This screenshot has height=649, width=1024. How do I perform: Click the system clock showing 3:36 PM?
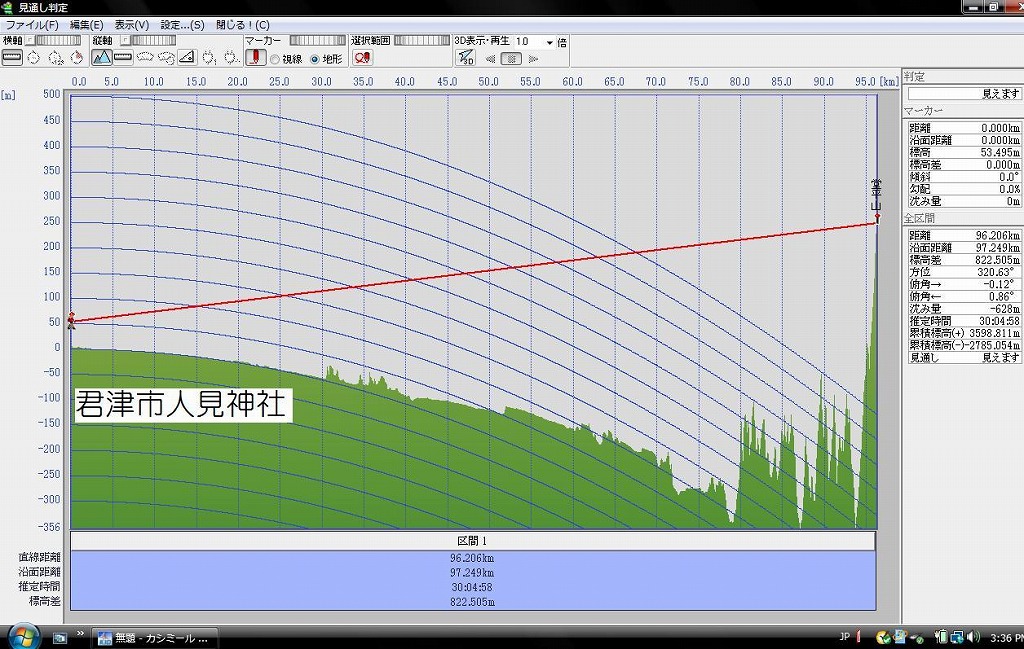pyautogui.click(x=1006, y=638)
